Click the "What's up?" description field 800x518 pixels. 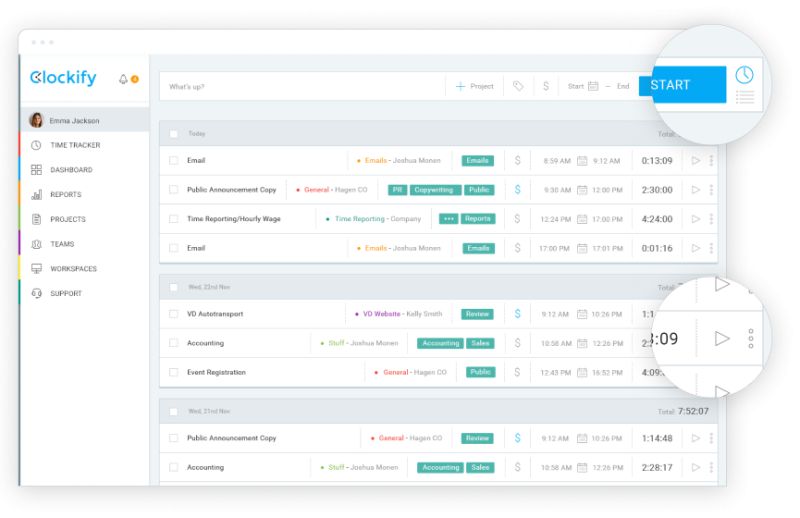pos(302,86)
